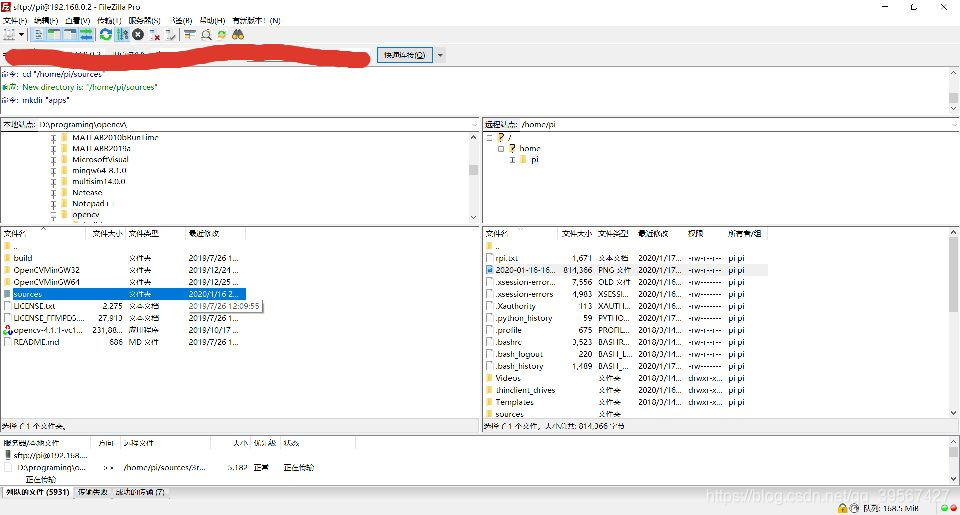960x515 pixels.
Task: Toggle the message log display icon
Action: point(39,35)
